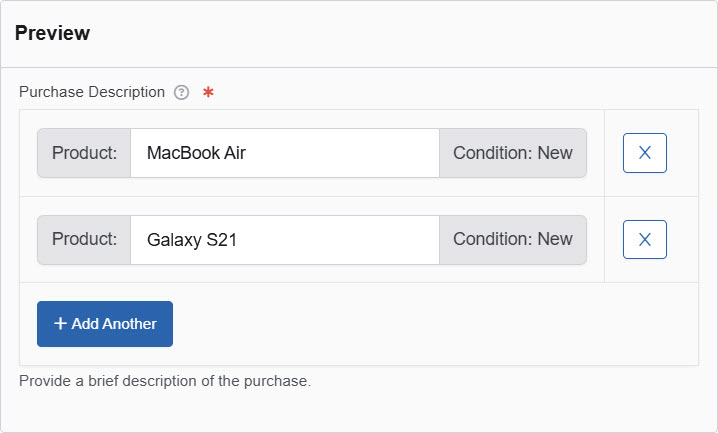Focus the Galaxy S21 product input
The height and width of the screenshot is (433, 718).
tap(284, 240)
